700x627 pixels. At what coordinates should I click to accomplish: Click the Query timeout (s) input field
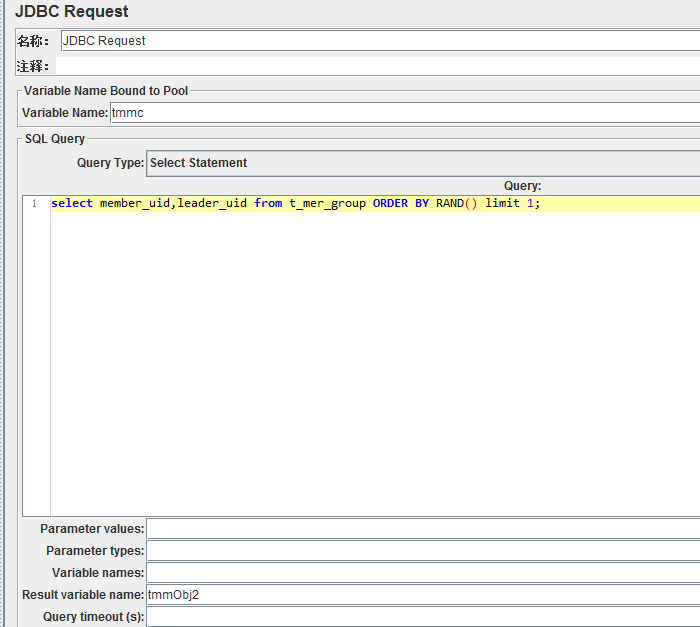423,617
